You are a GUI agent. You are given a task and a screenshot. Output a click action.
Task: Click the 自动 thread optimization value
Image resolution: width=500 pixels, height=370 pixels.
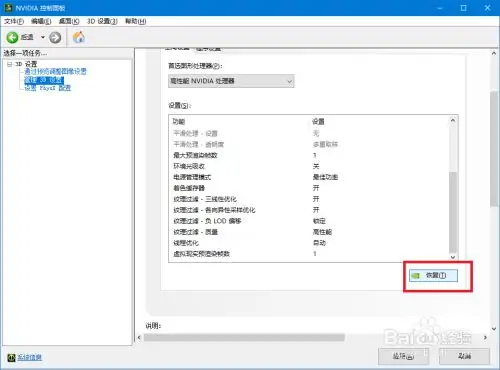point(319,243)
